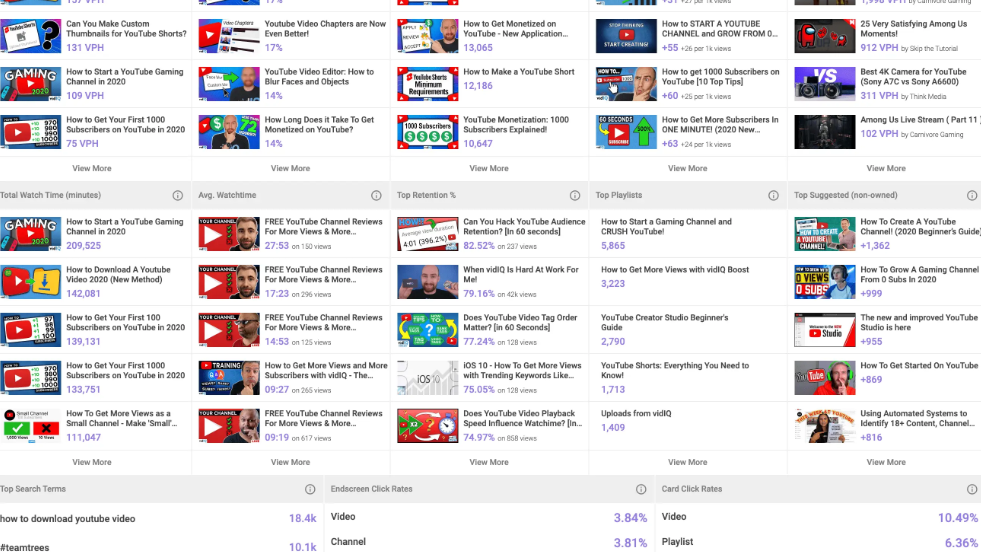
Task: Show info for Top Playlists panel
Action: (x=773, y=196)
